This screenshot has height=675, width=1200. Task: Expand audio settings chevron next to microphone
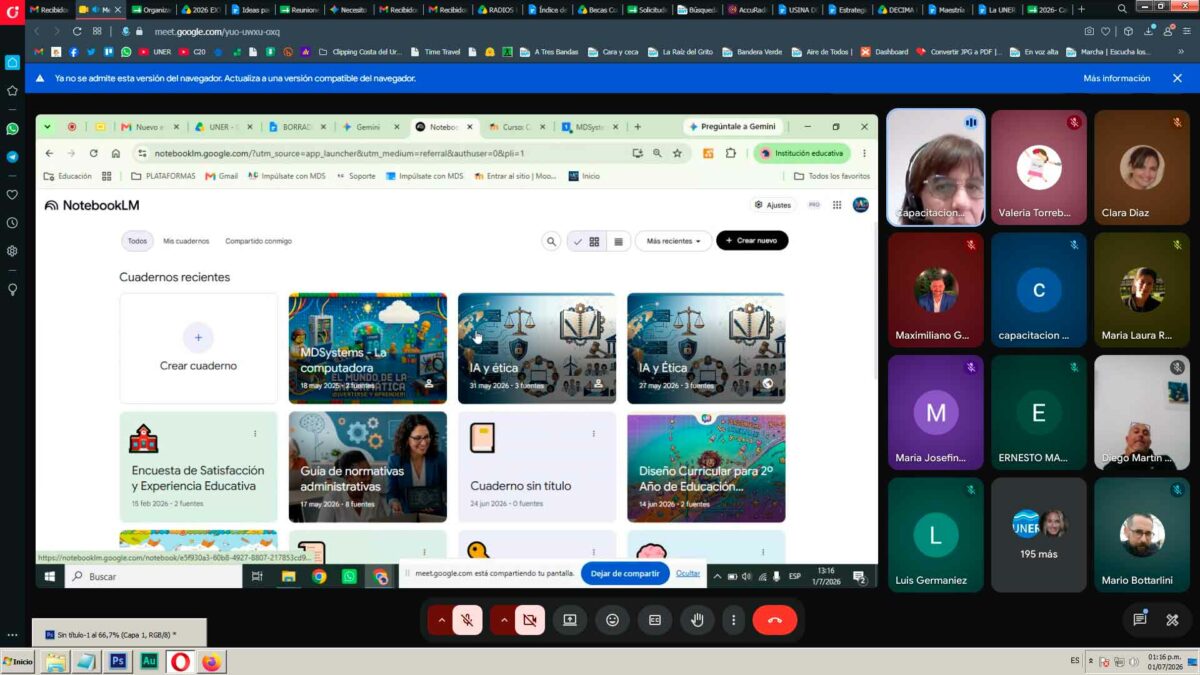click(441, 620)
